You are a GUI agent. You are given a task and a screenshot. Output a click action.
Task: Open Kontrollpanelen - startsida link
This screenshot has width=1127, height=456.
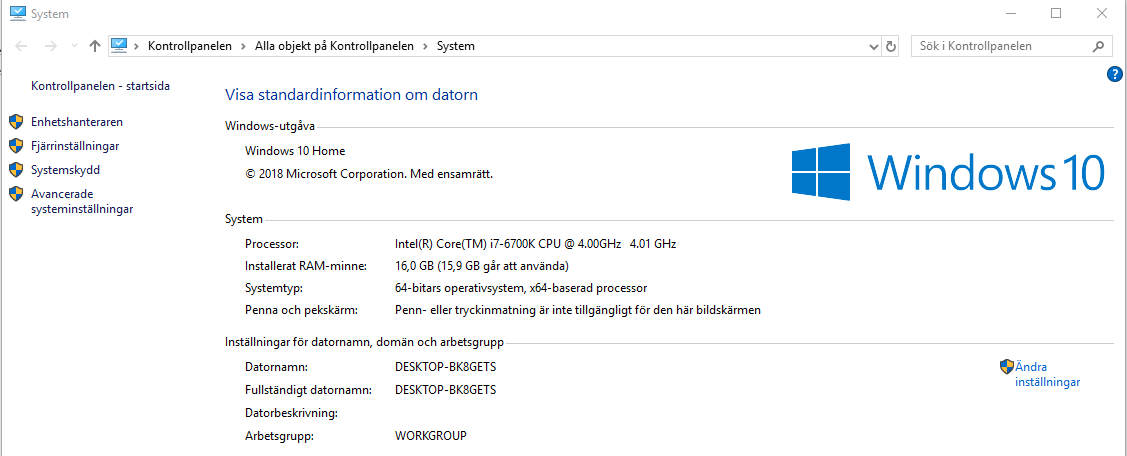click(x=101, y=86)
